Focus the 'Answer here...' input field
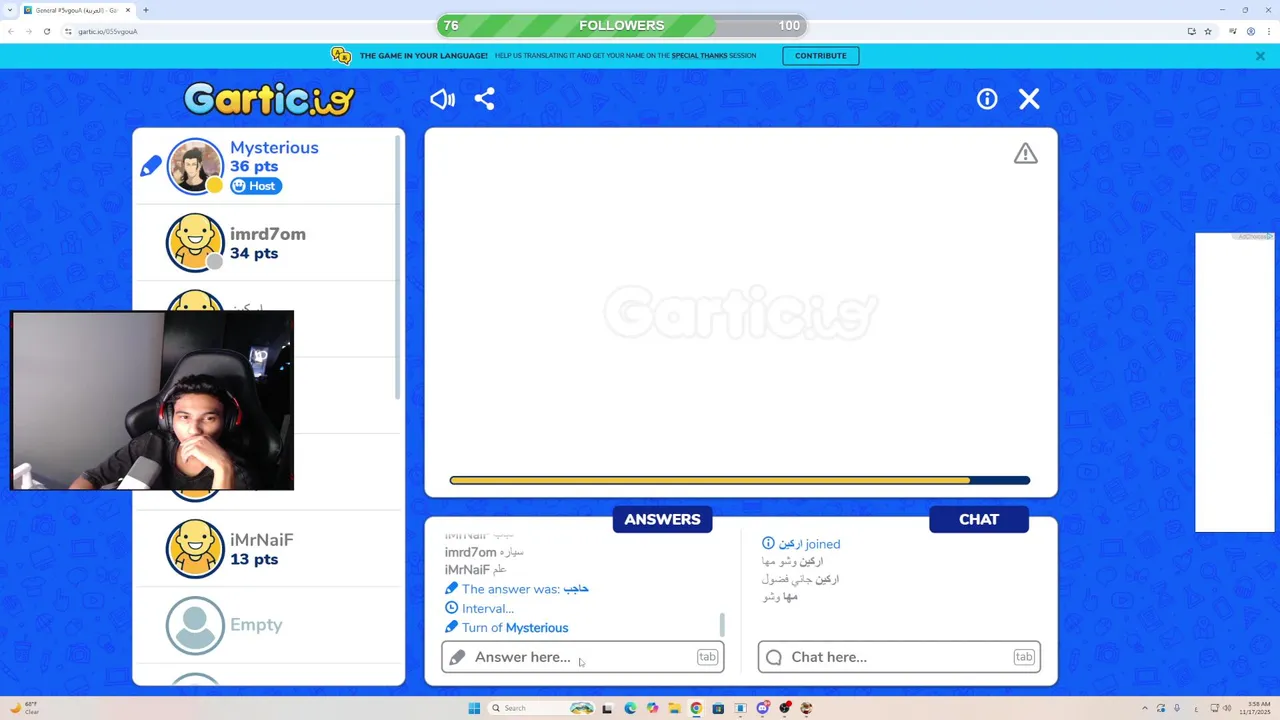 coord(582,657)
